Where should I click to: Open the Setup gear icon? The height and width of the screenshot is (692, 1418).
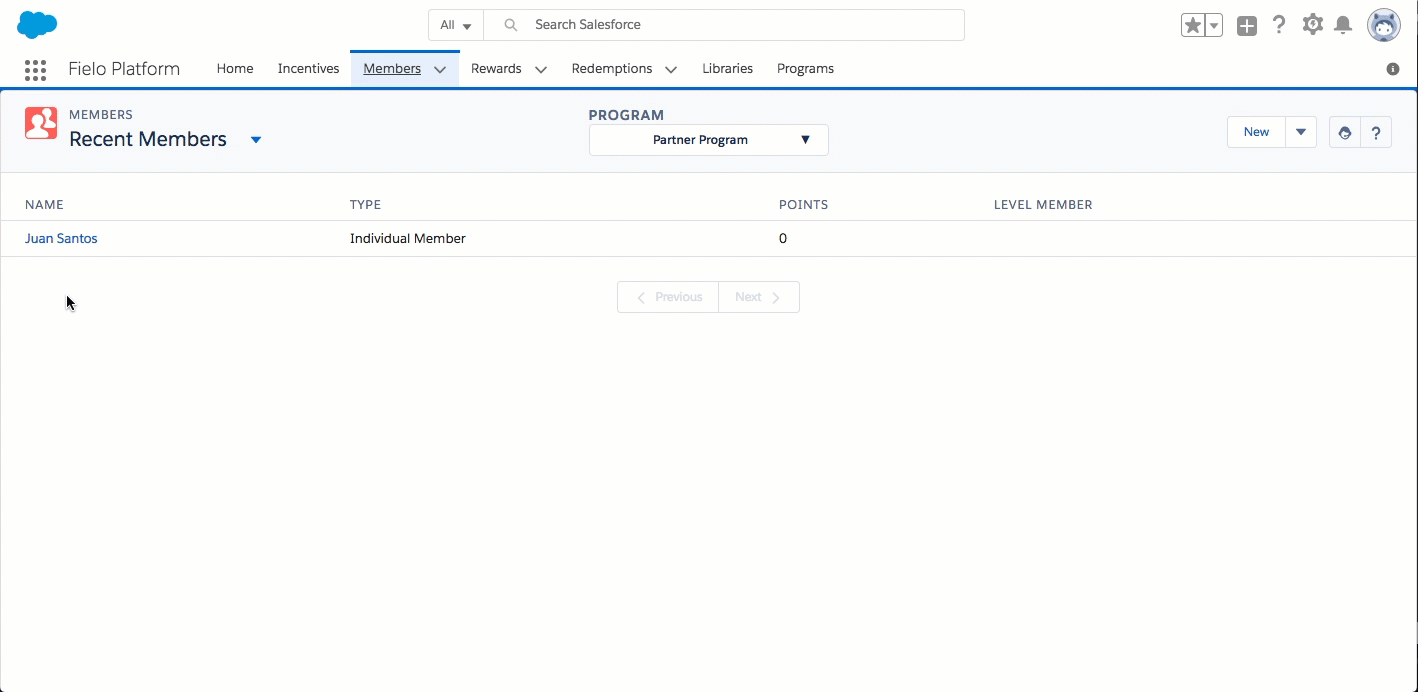1313,25
